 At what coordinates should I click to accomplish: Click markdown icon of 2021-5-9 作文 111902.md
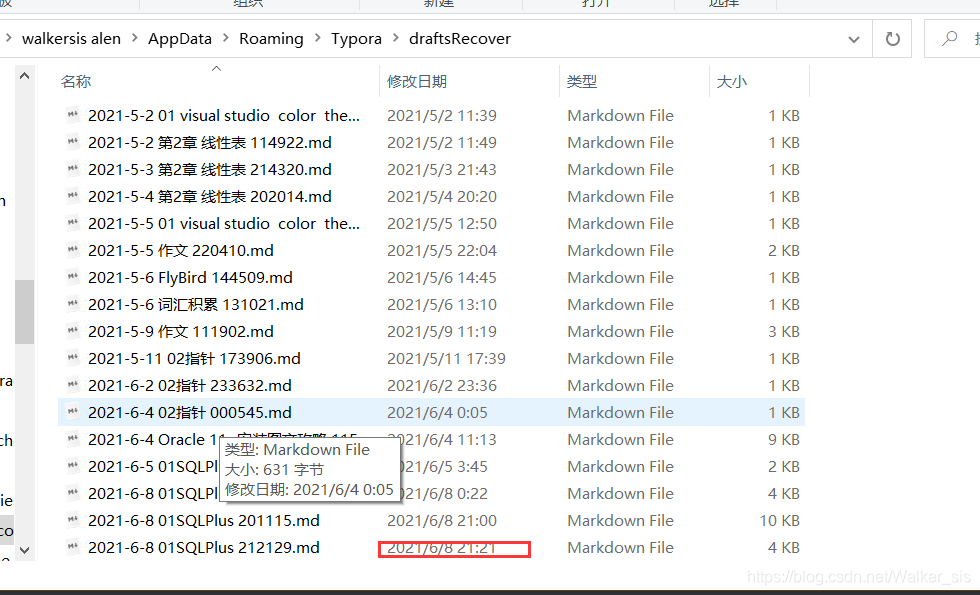pyautogui.click(x=73, y=331)
